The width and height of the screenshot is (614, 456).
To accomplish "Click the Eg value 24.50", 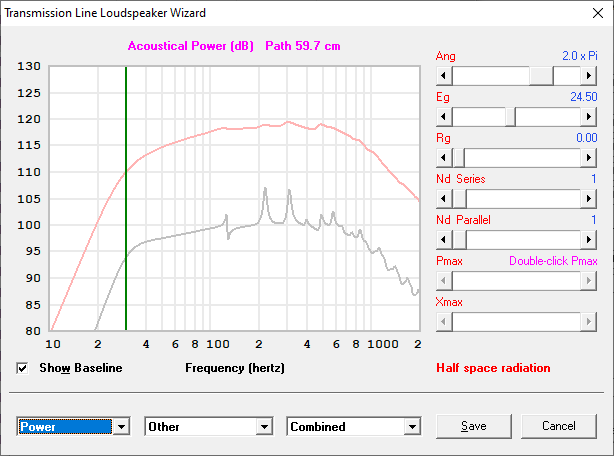I will [x=583, y=97].
